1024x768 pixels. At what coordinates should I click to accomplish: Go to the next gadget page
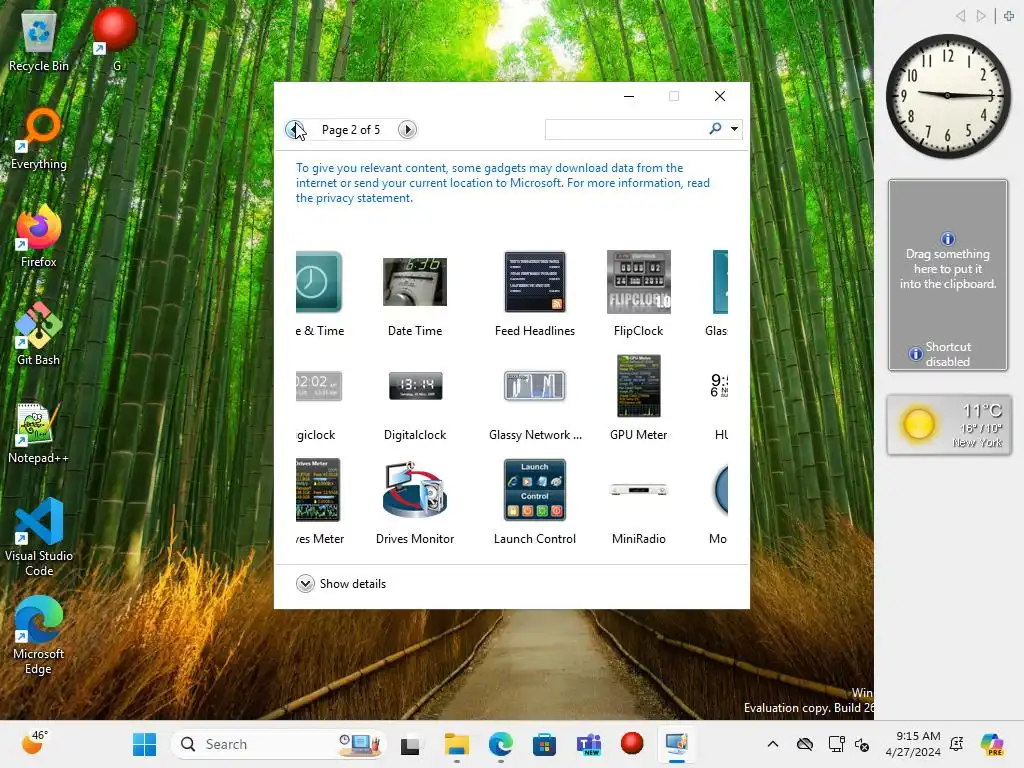tap(407, 129)
